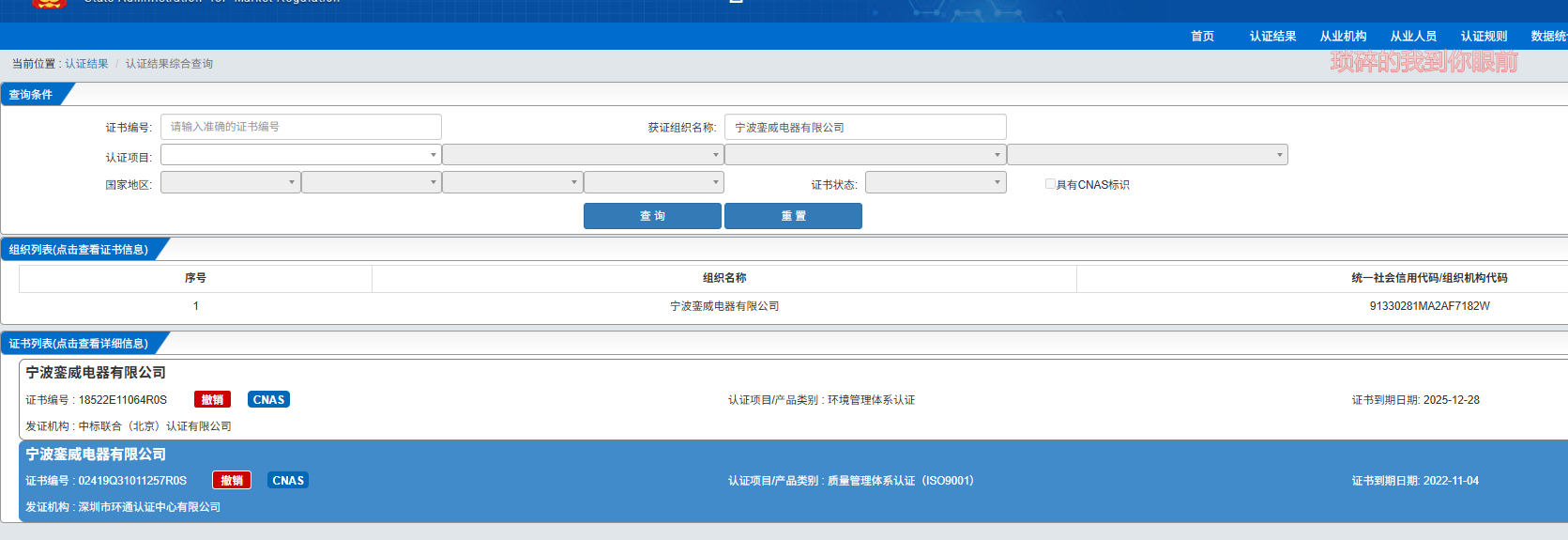The height and width of the screenshot is (540, 1568).
Task: Open the fourth 认证项目 dropdown
Action: pyautogui.click(x=1148, y=154)
